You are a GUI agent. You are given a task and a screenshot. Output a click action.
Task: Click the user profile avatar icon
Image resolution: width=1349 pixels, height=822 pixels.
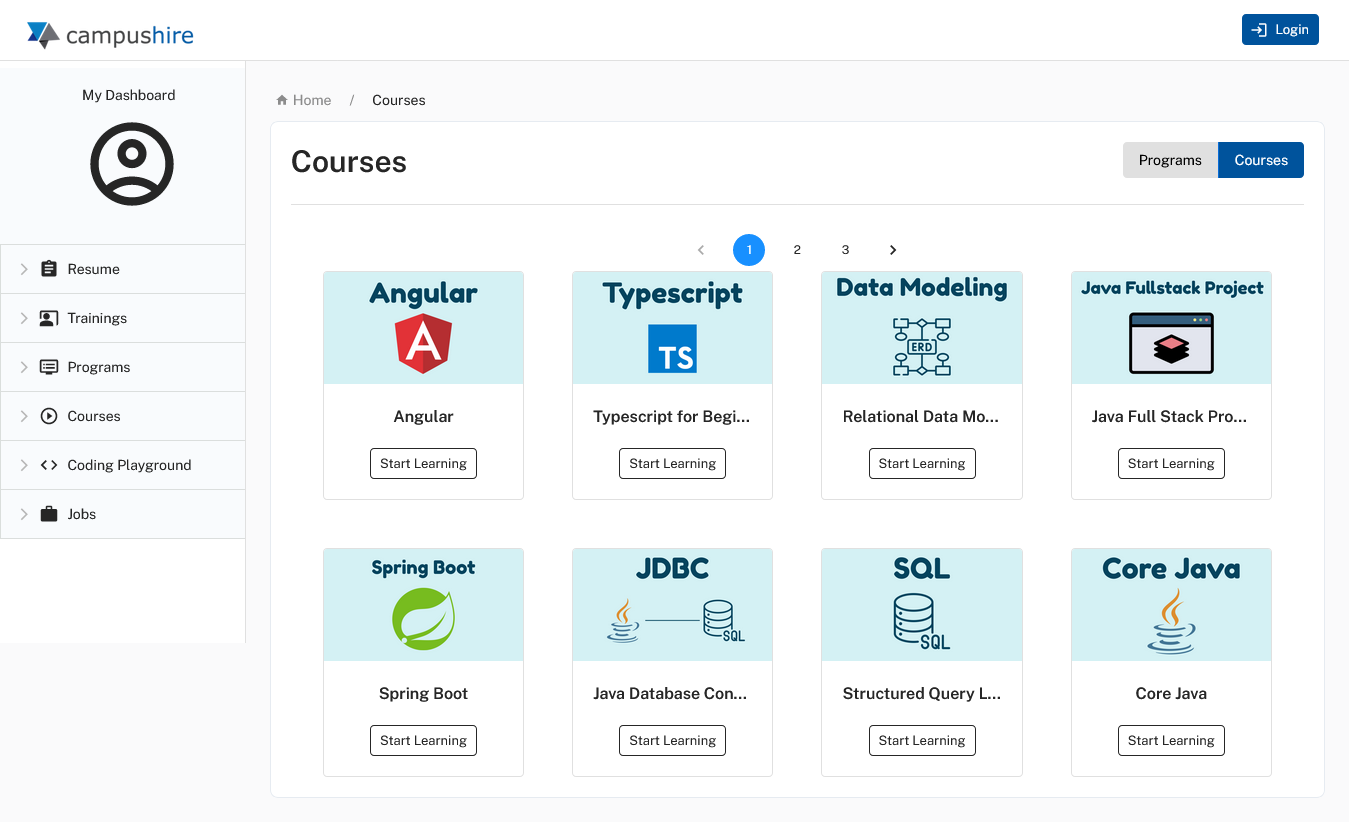[132, 164]
